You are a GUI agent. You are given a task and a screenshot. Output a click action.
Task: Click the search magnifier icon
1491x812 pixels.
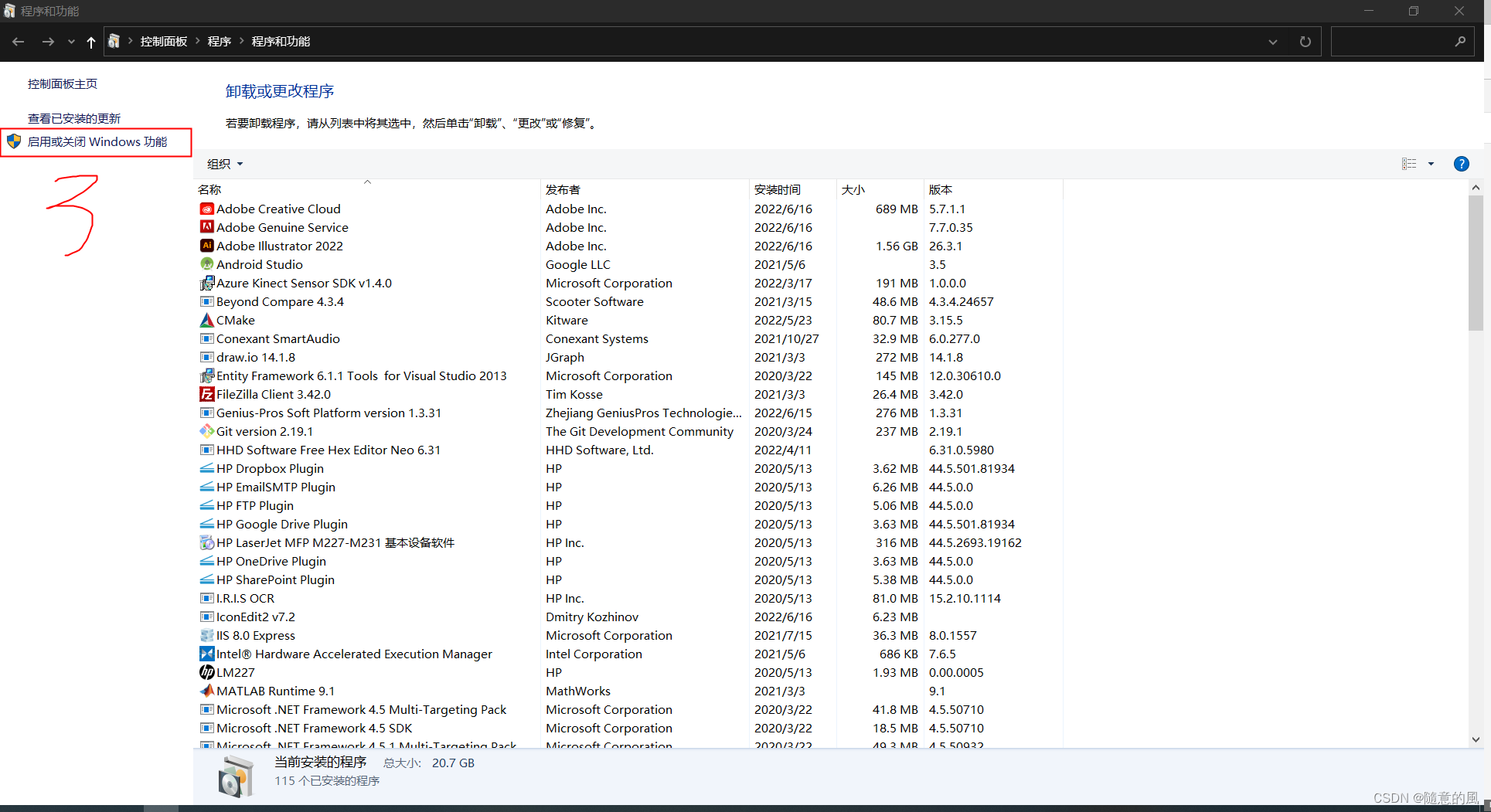tap(1459, 42)
